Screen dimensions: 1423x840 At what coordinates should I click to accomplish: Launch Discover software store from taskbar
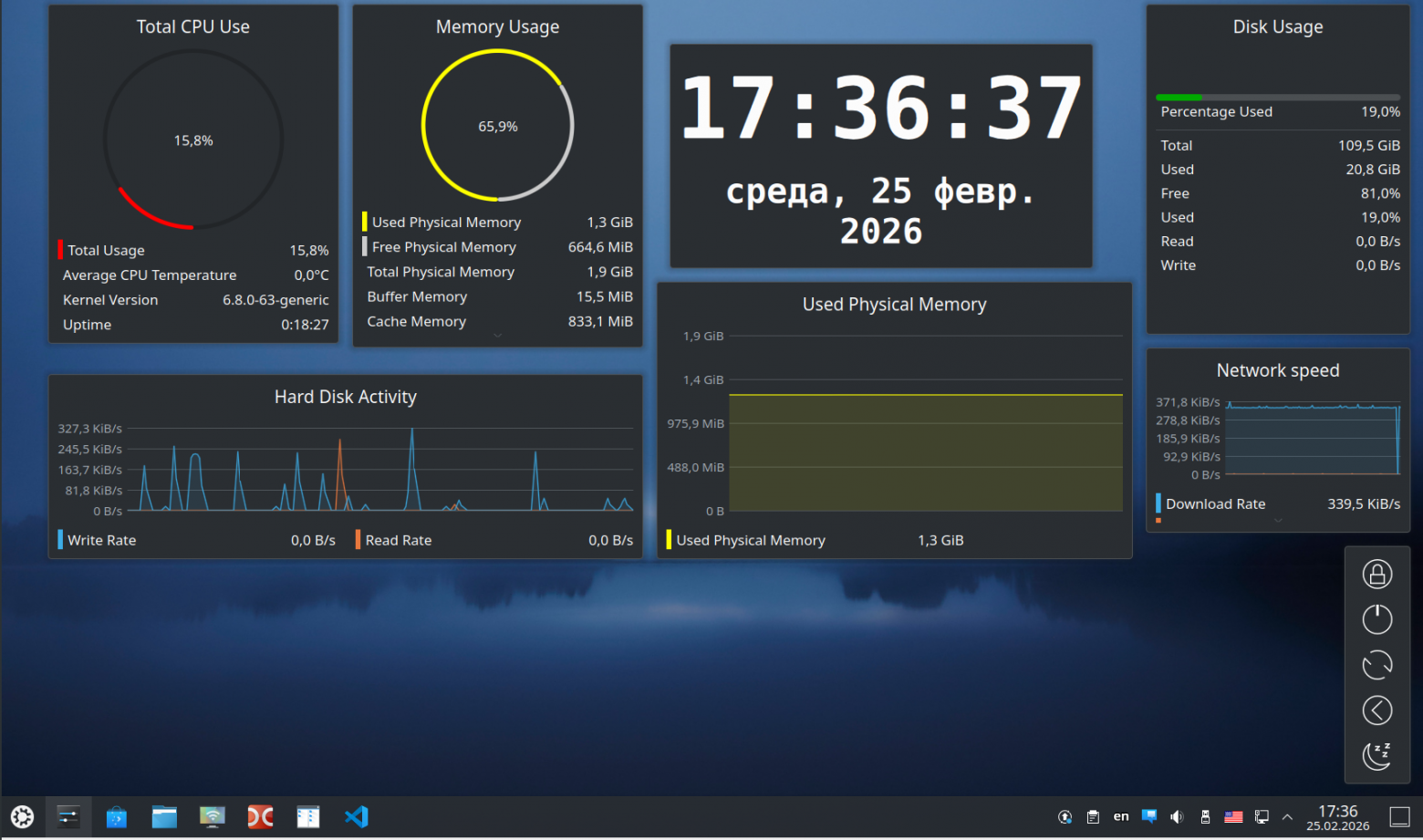click(x=117, y=817)
